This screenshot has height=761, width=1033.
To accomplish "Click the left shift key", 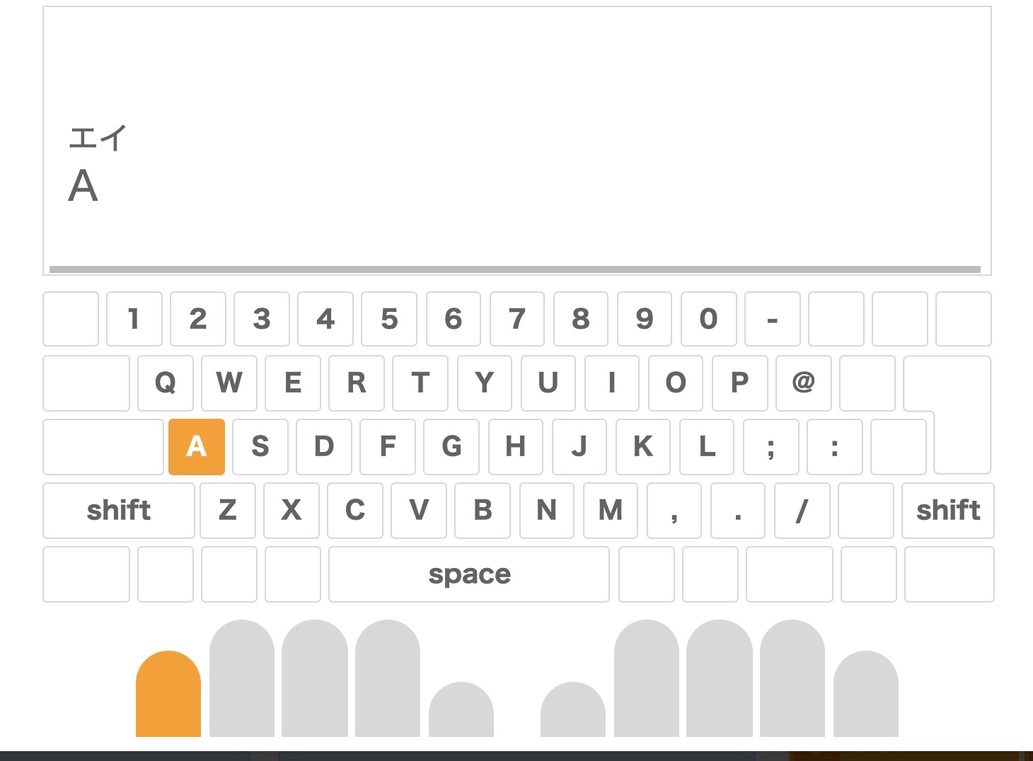I will pos(118,510).
